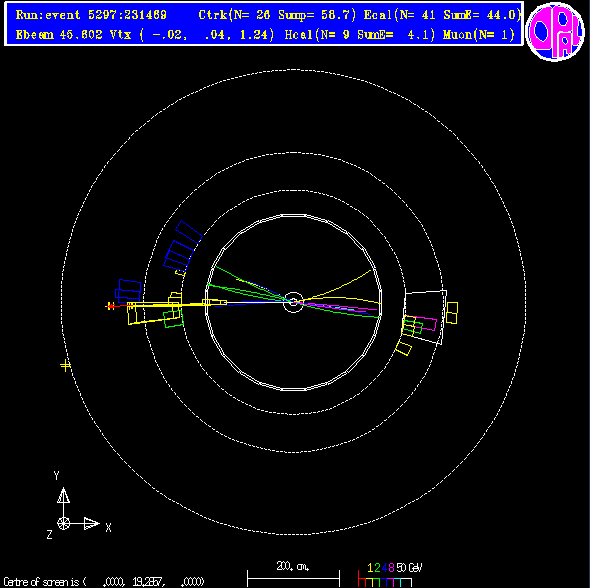Click the magenta calorimeter cluster at right
Image resolution: width=590 pixels, height=588 pixels.
tap(424, 323)
